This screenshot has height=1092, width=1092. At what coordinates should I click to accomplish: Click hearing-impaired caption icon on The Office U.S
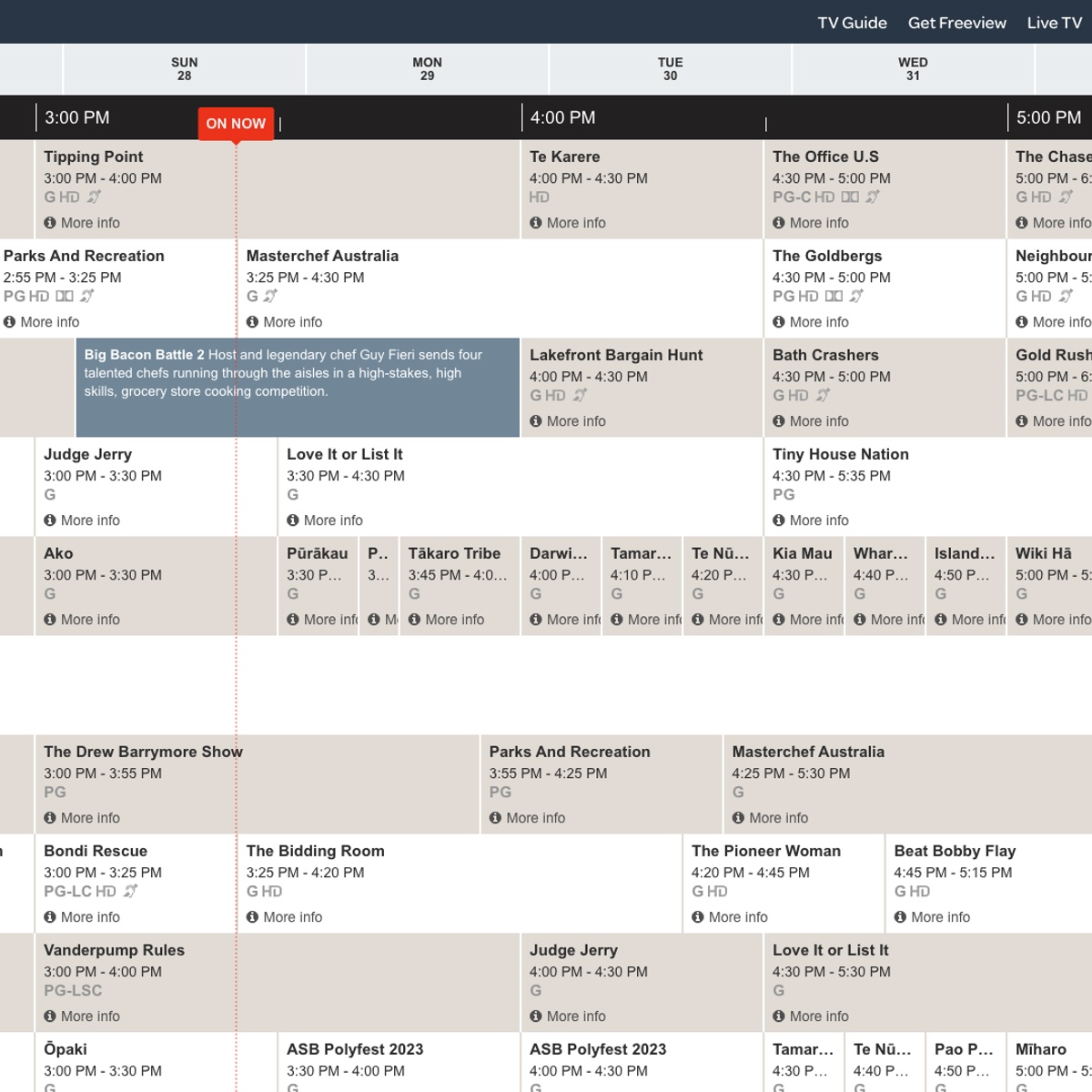click(873, 197)
